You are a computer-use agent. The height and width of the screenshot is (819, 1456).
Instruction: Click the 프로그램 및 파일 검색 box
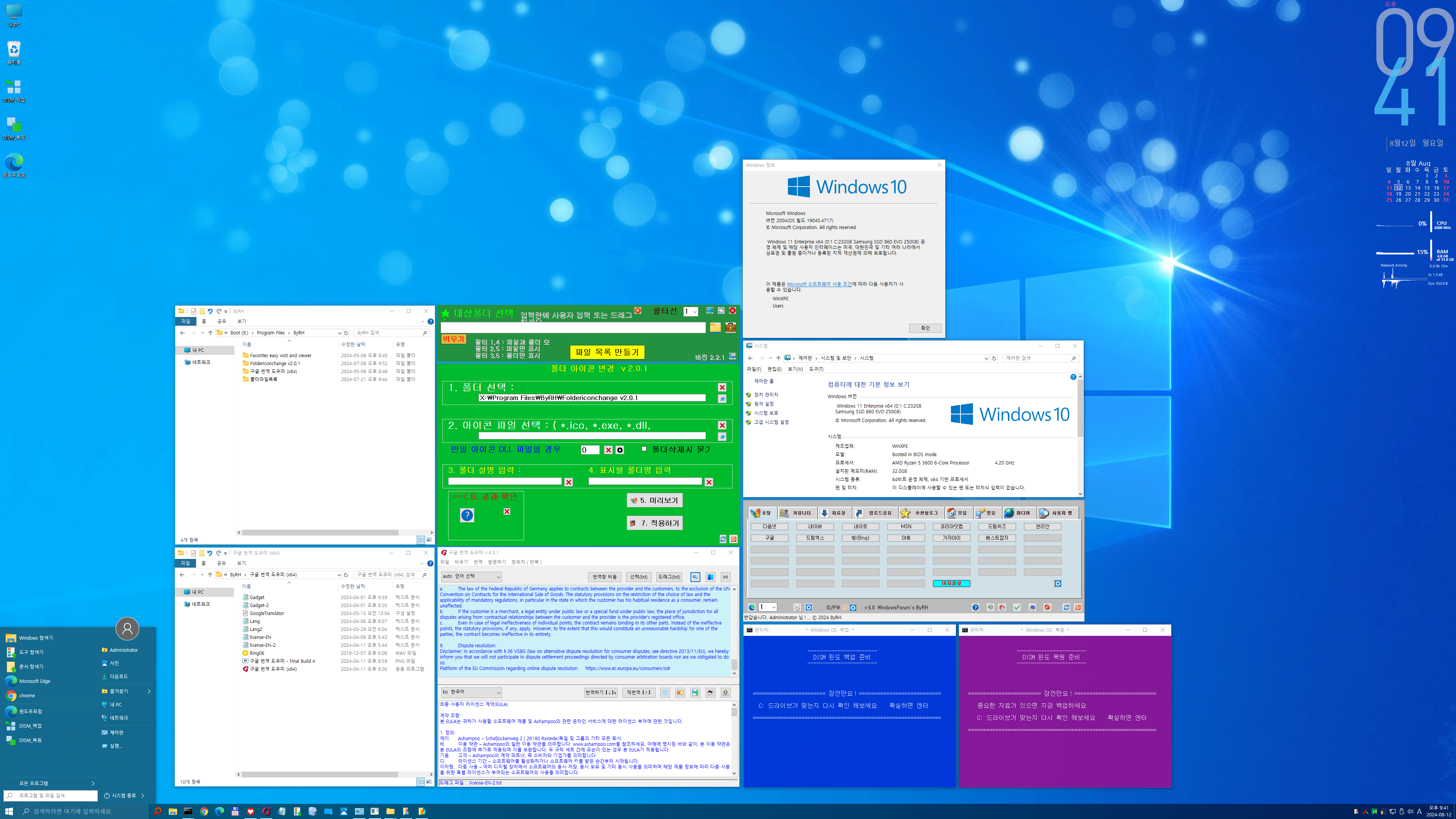[51, 796]
